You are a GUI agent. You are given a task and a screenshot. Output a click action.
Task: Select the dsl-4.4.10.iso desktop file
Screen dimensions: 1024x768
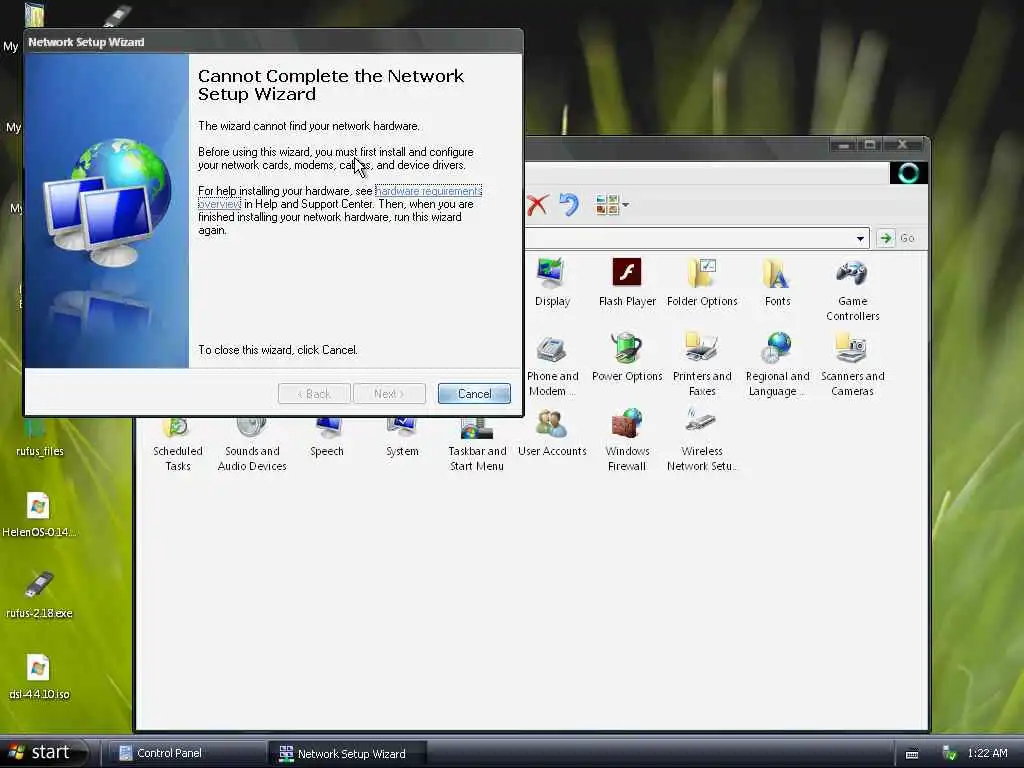tap(39, 677)
